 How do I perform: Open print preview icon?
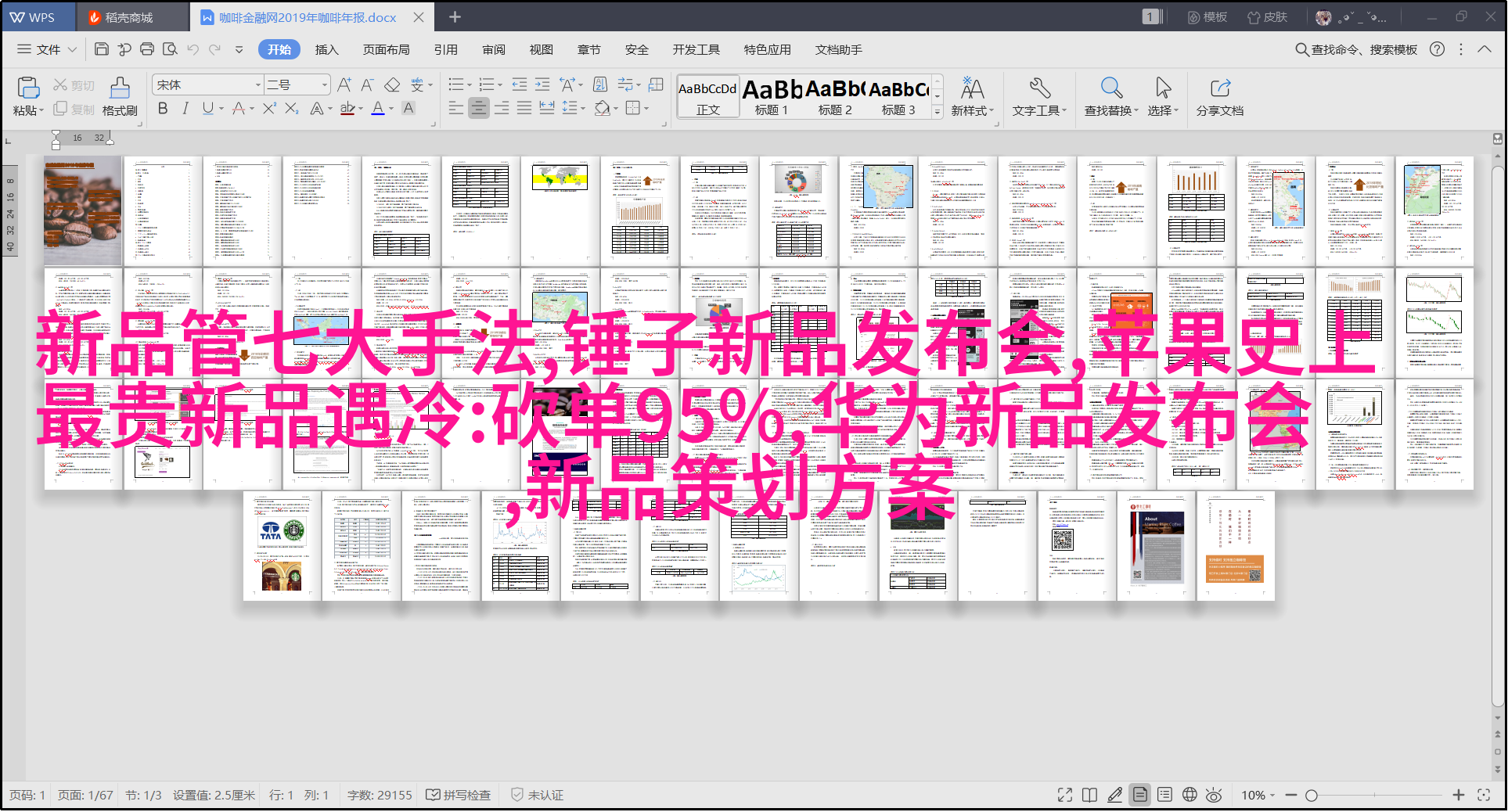(x=170, y=49)
